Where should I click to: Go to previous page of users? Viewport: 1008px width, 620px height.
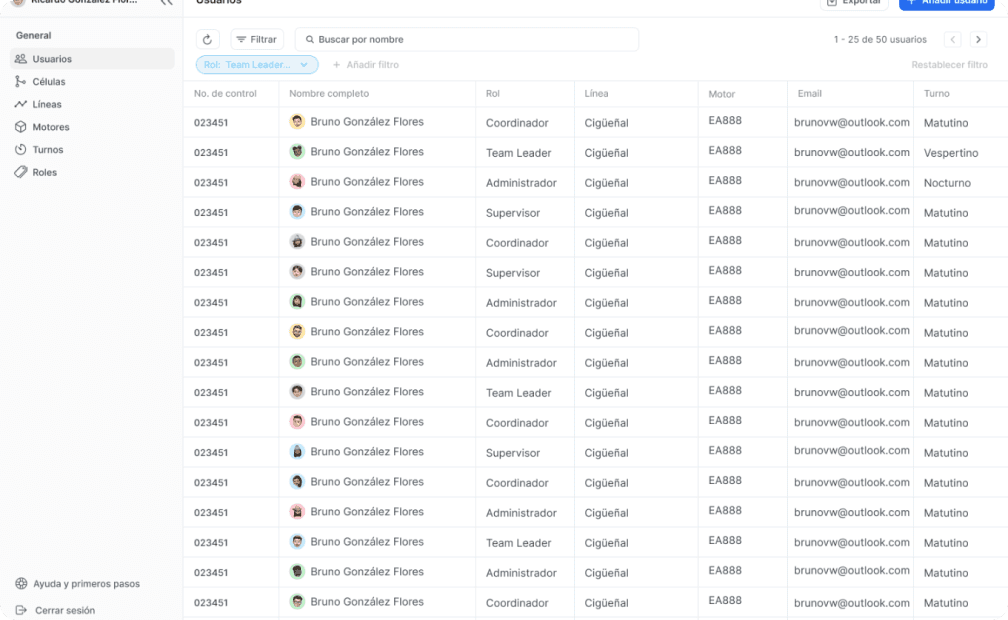coord(953,39)
